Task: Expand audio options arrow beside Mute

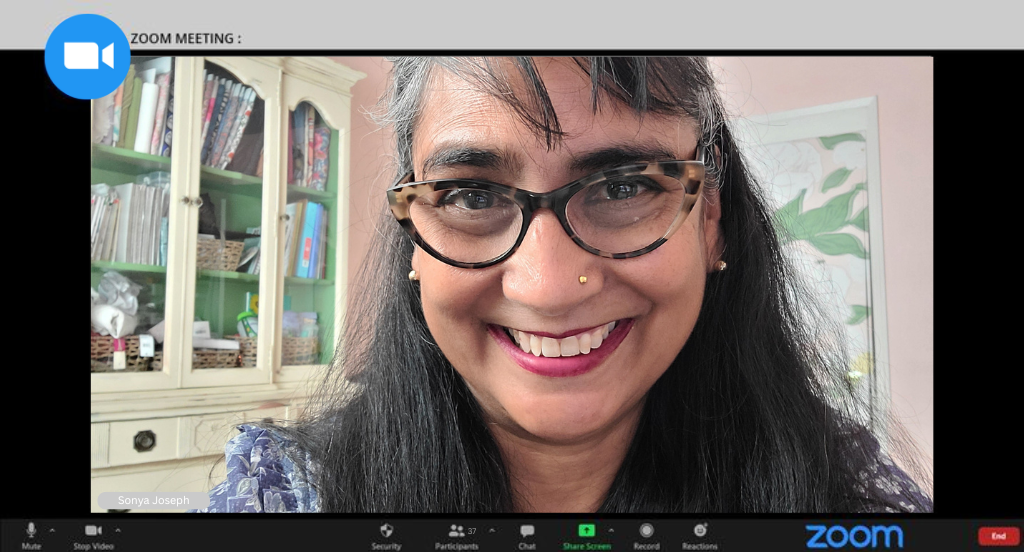Action: tap(52, 530)
